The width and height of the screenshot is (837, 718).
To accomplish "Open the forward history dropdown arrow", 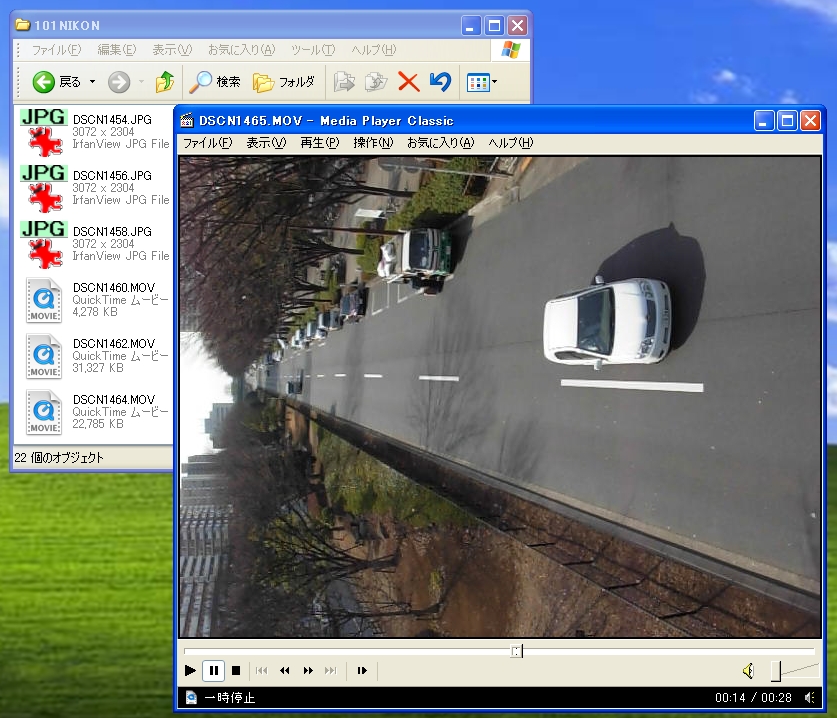I will tap(141, 82).
